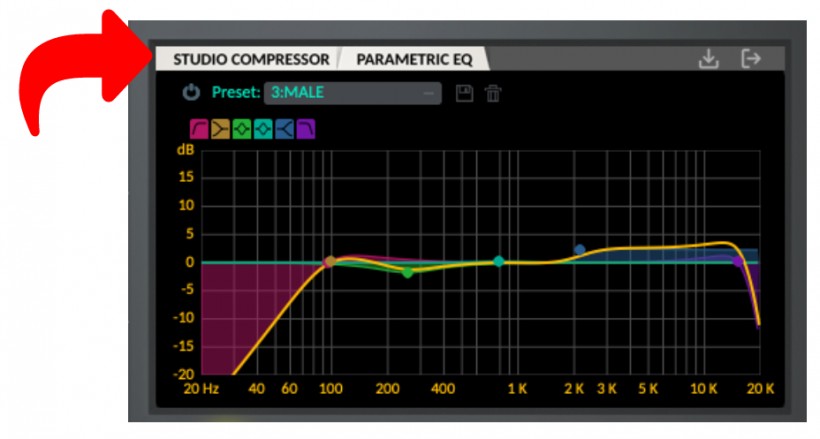Viewport: 820px width, 439px height.
Task: Select the yellow EQ node at 100 Hz
Action: coord(331,261)
